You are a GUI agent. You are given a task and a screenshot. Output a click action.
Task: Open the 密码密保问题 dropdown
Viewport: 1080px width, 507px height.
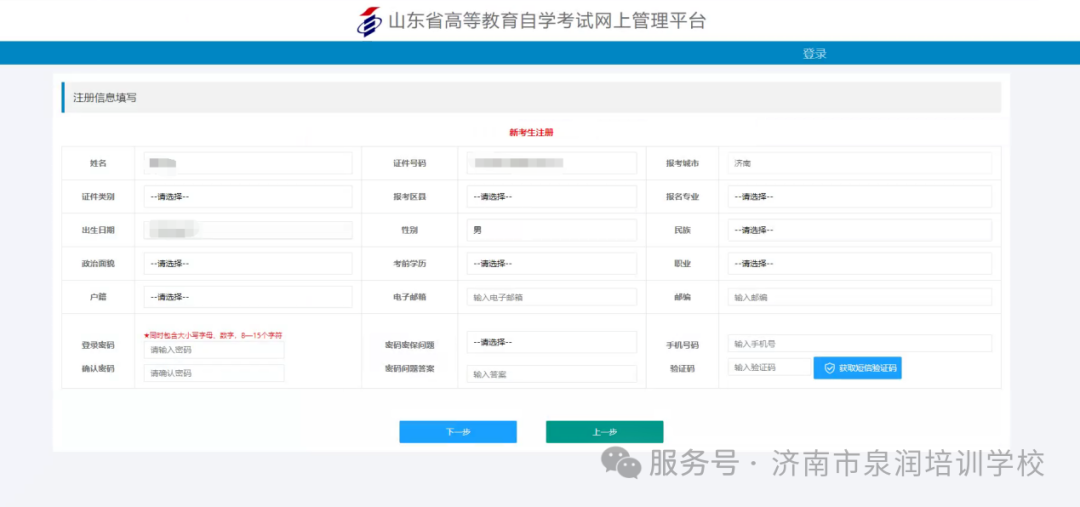(x=551, y=342)
